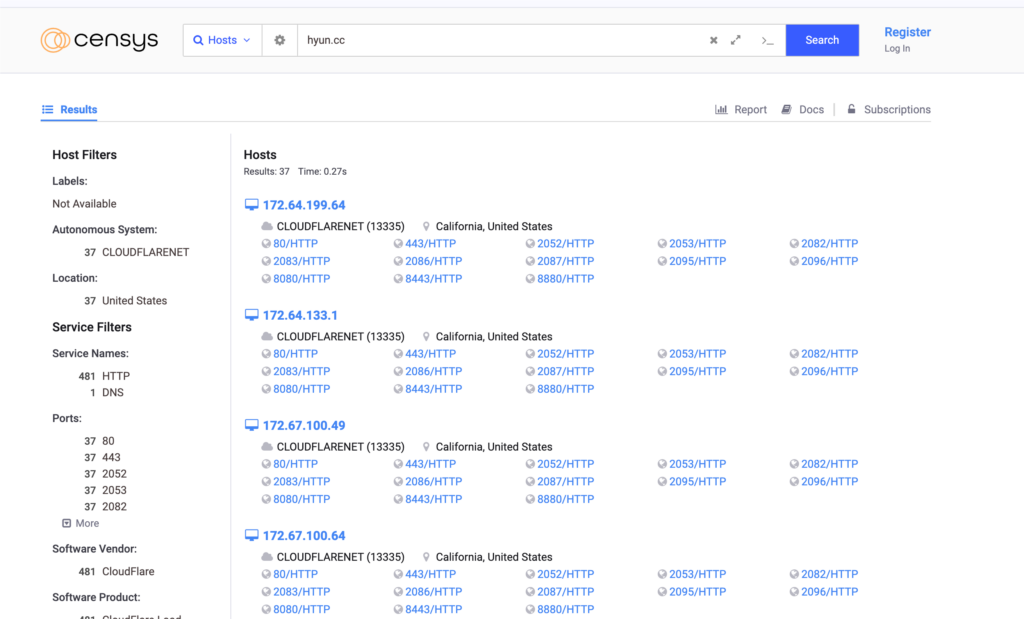The height and width of the screenshot is (619, 1024).
Task: Open 2082/HTTP service of 172.64.199.64
Action: pyautogui.click(x=829, y=244)
